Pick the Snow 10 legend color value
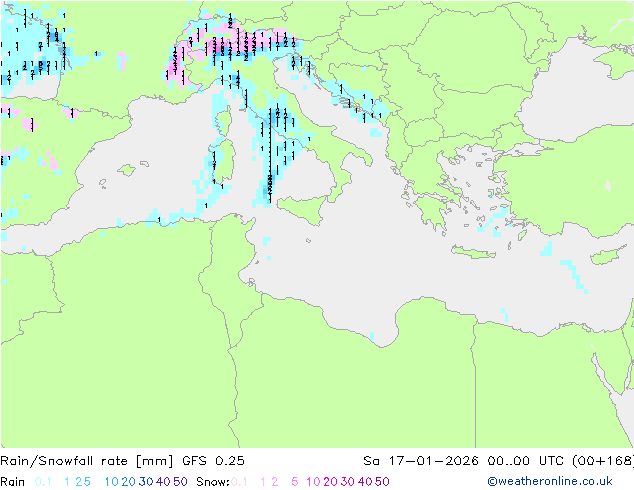Screen dimensions: 634x490 point(313,482)
